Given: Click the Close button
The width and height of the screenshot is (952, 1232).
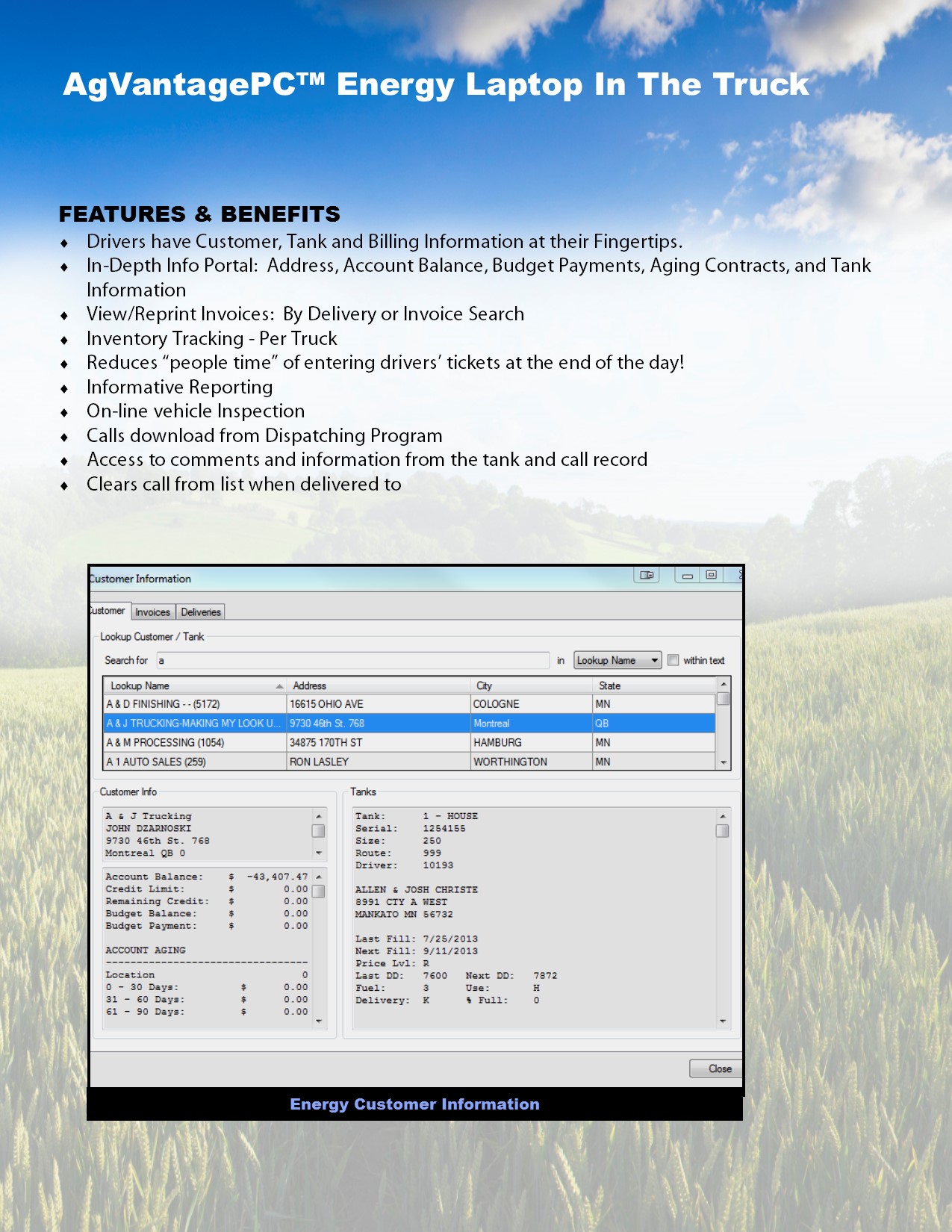Looking at the screenshot, I should [x=717, y=1068].
